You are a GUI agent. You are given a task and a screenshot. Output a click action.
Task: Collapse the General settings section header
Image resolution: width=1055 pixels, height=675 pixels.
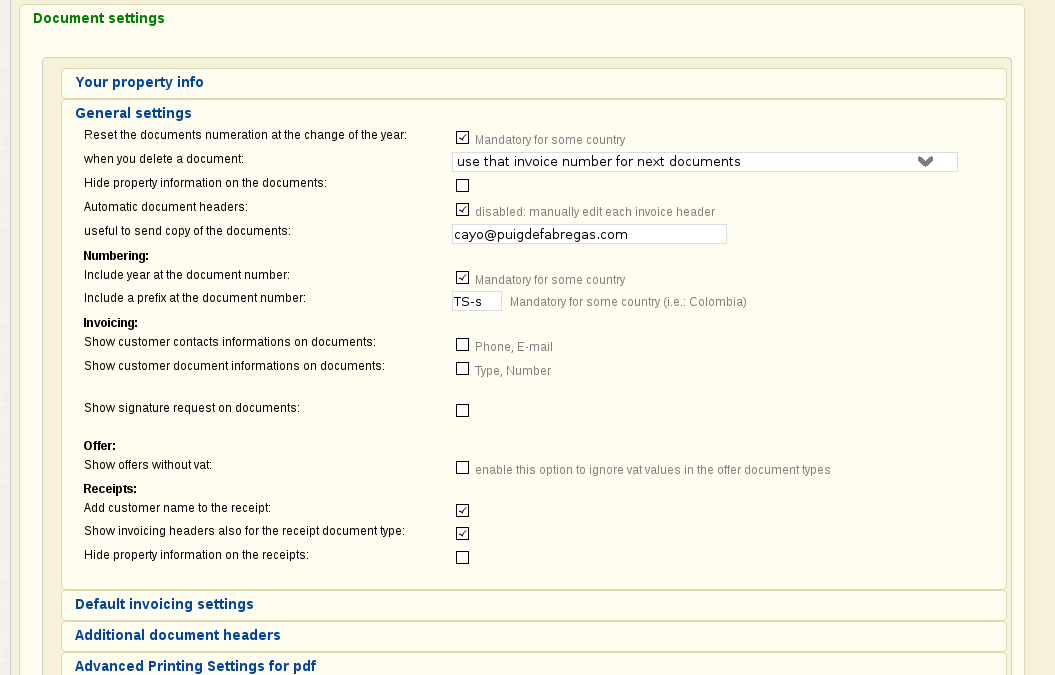pyautogui.click(x=133, y=113)
